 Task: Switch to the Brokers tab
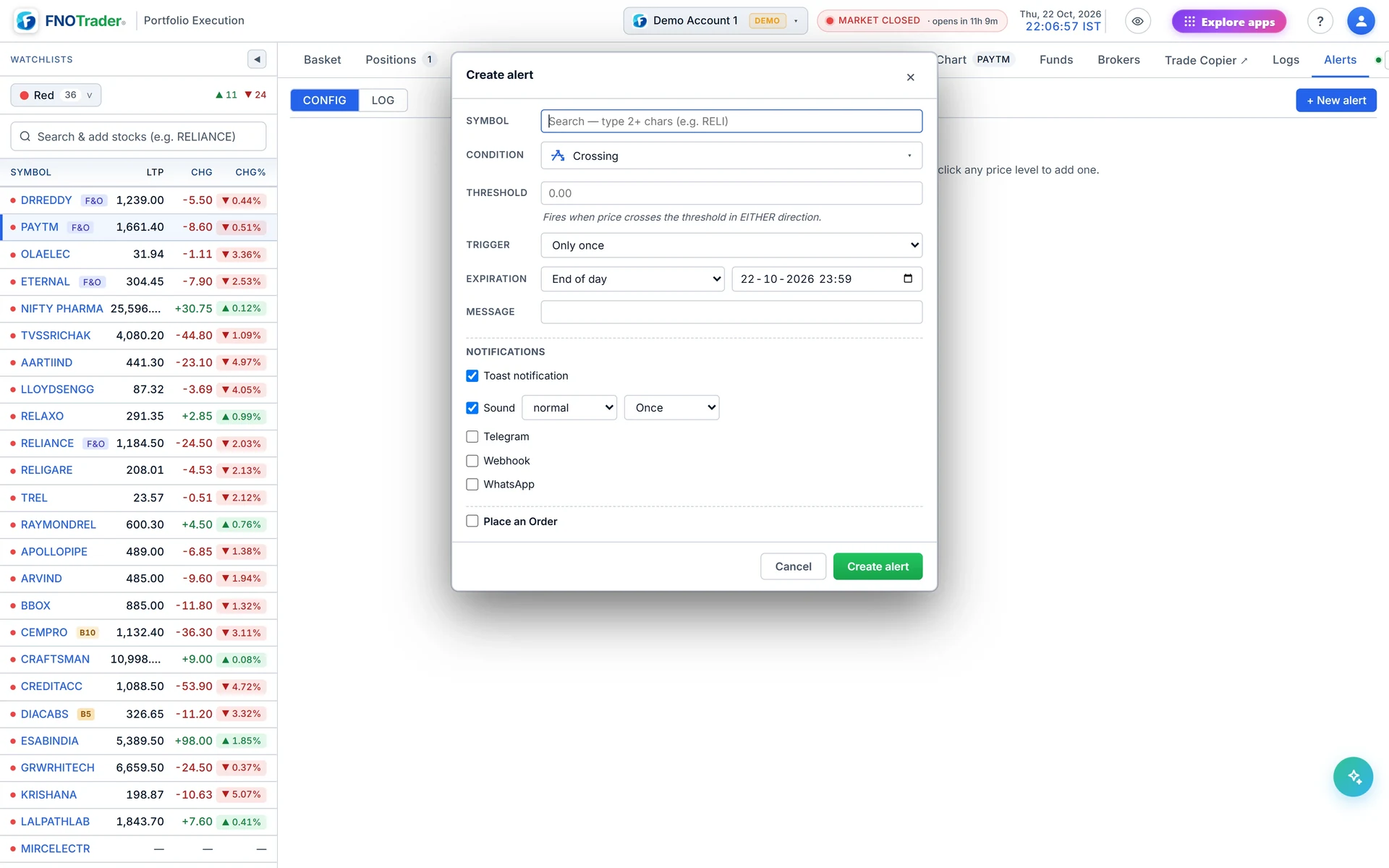[x=1118, y=59]
